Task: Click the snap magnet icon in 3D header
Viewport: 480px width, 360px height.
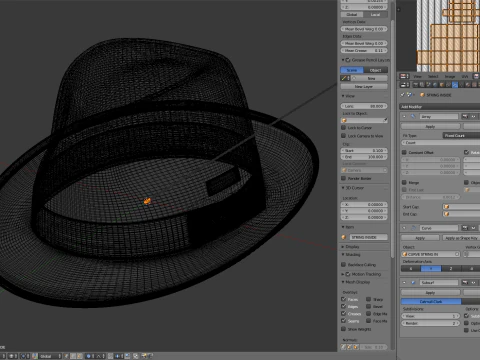Action: tap(110, 356)
